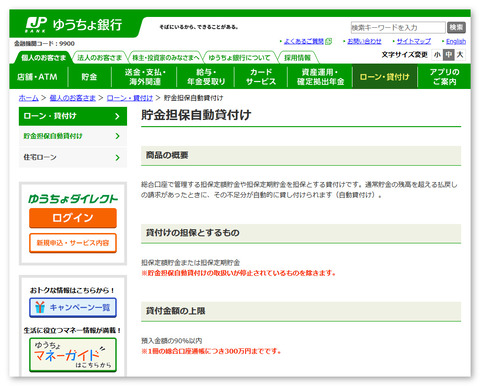This screenshot has width=480, height=386.
Task: Set text size to 小
Action: coord(437,55)
